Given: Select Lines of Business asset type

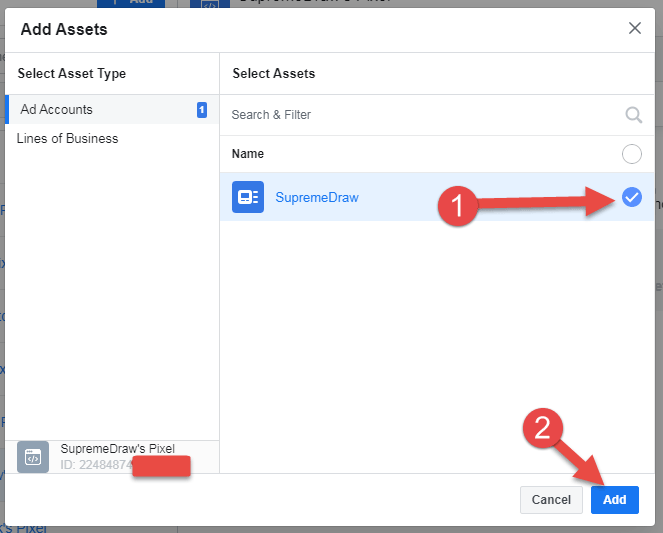Looking at the screenshot, I should pyautogui.click(x=112, y=139).
